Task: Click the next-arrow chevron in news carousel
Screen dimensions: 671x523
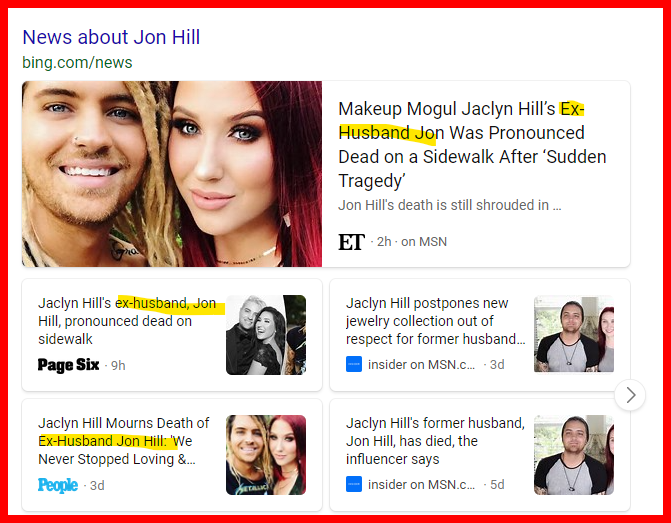Action: tap(630, 395)
